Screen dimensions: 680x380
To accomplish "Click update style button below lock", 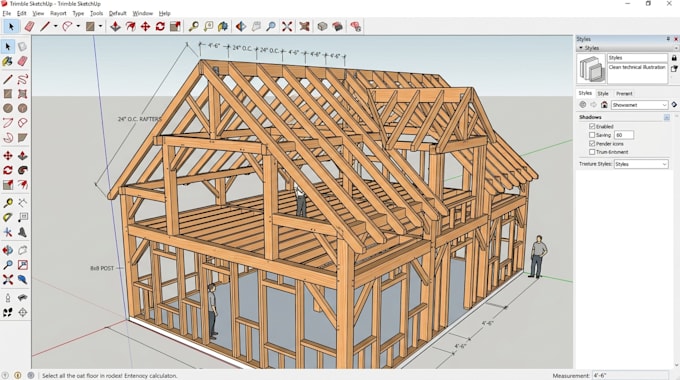I will 674,69.
